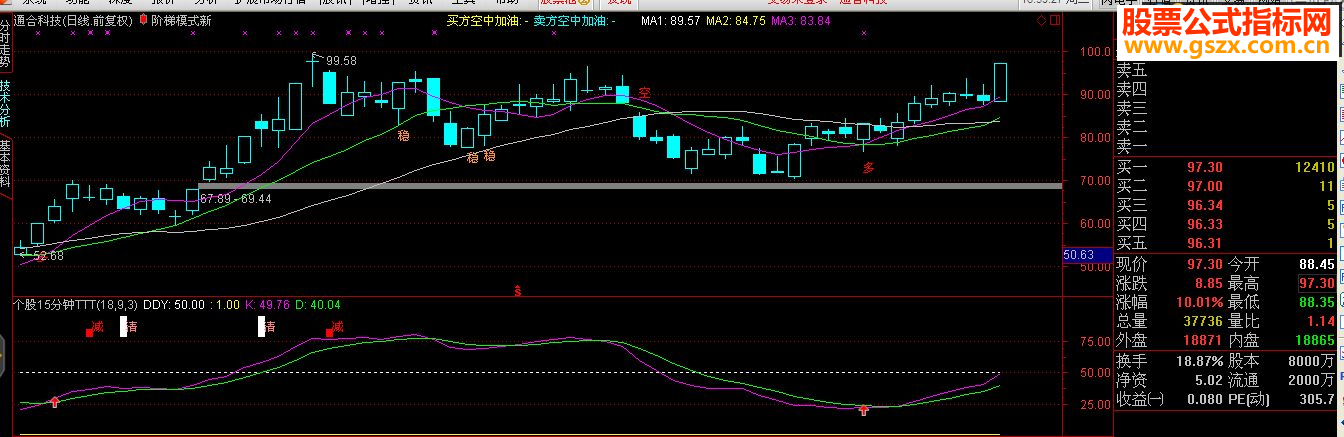This screenshot has height=437, width=1344.
Task: Click the red S marker under the main chart
Action: [x=517, y=291]
